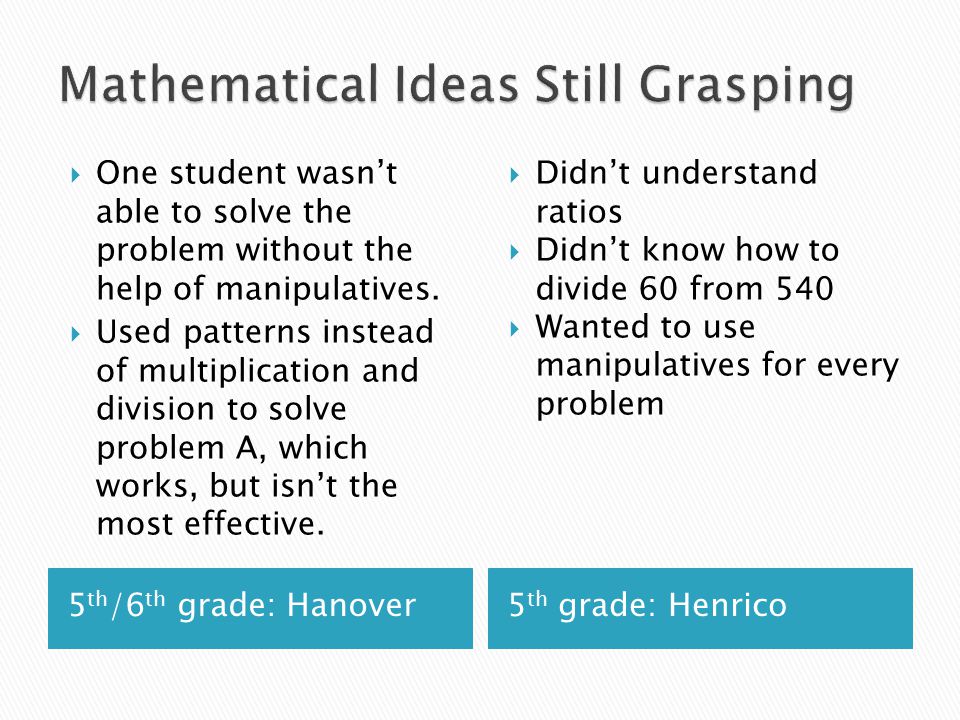Screen dimensions: 960x720
Task: Click the arrow bullet before 'One student wasn't'
Action: pyautogui.click(x=75, y=176)
